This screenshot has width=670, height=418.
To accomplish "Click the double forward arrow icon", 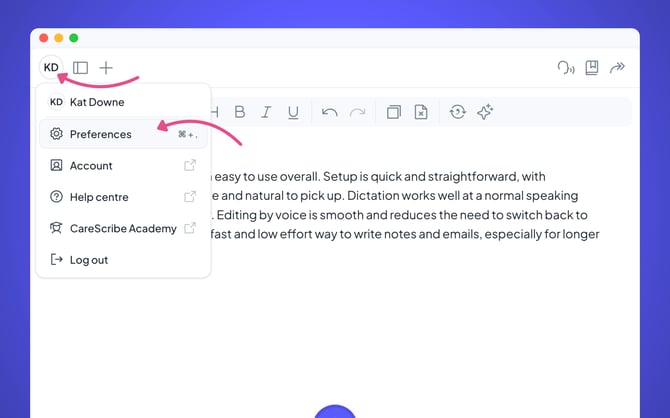I will pos(618,68).
